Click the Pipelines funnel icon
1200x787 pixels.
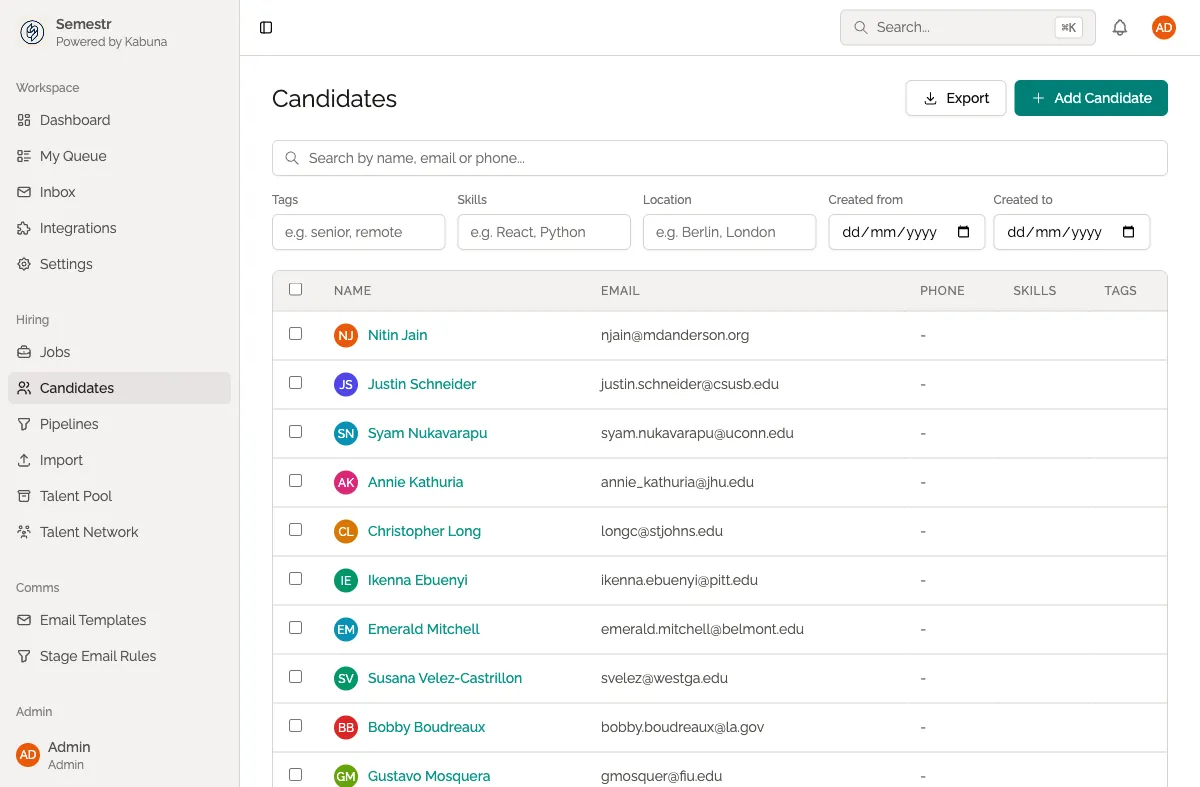[22, 424]
